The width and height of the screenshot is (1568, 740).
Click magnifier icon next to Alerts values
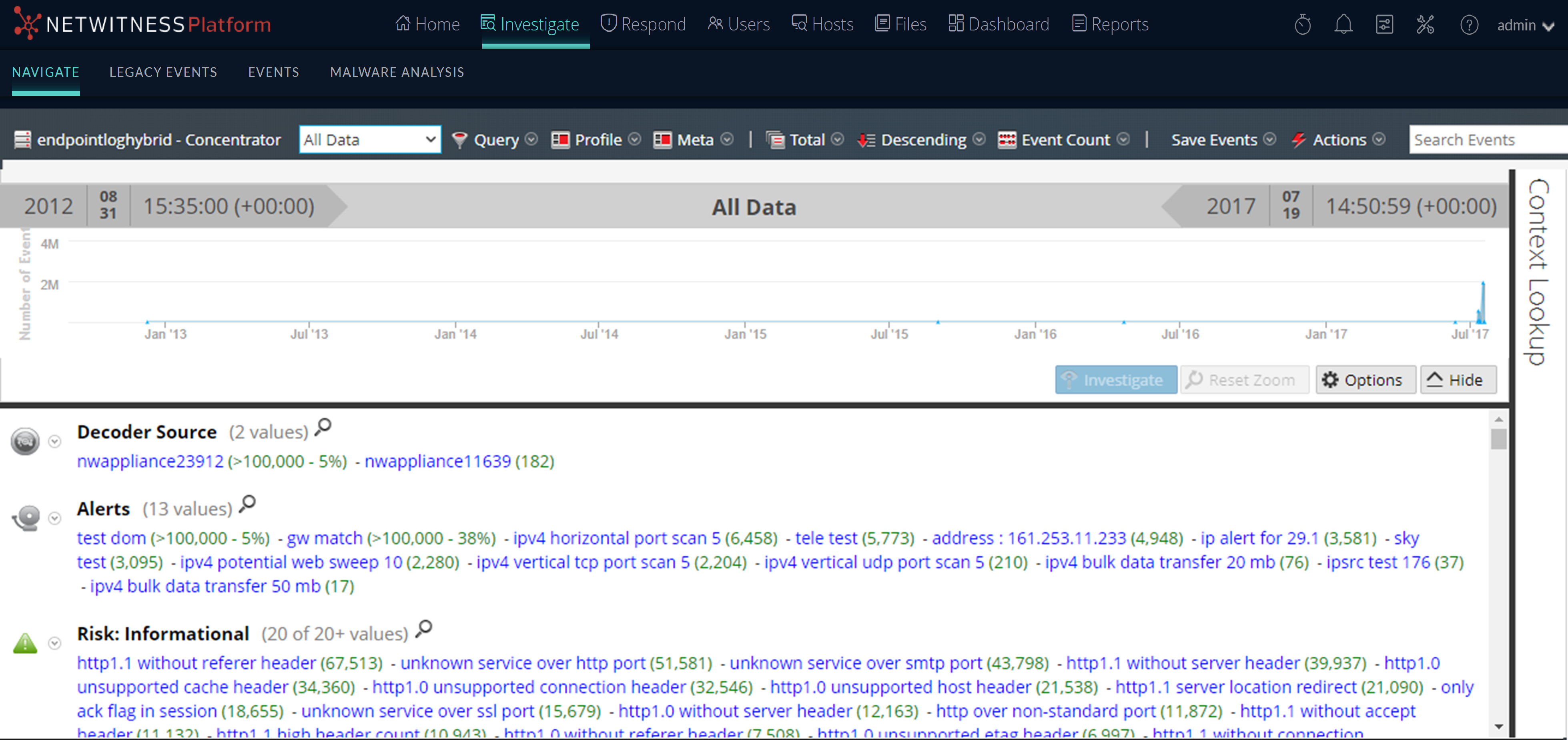click(247, 504)
